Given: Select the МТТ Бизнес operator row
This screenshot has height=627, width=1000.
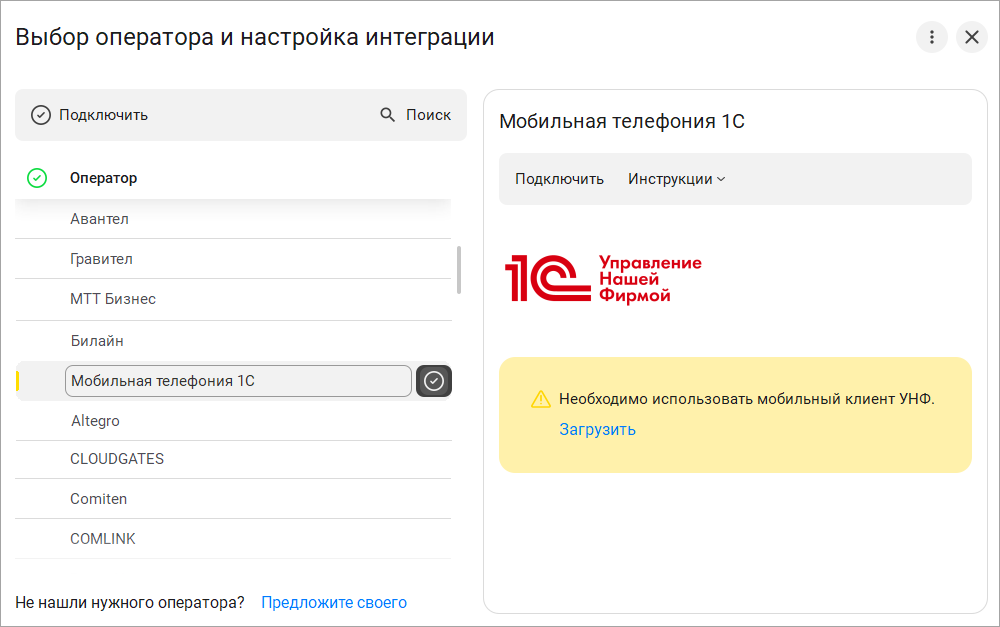Looking at the screenshot, I should pyautogui.click(x=233, y=299).
